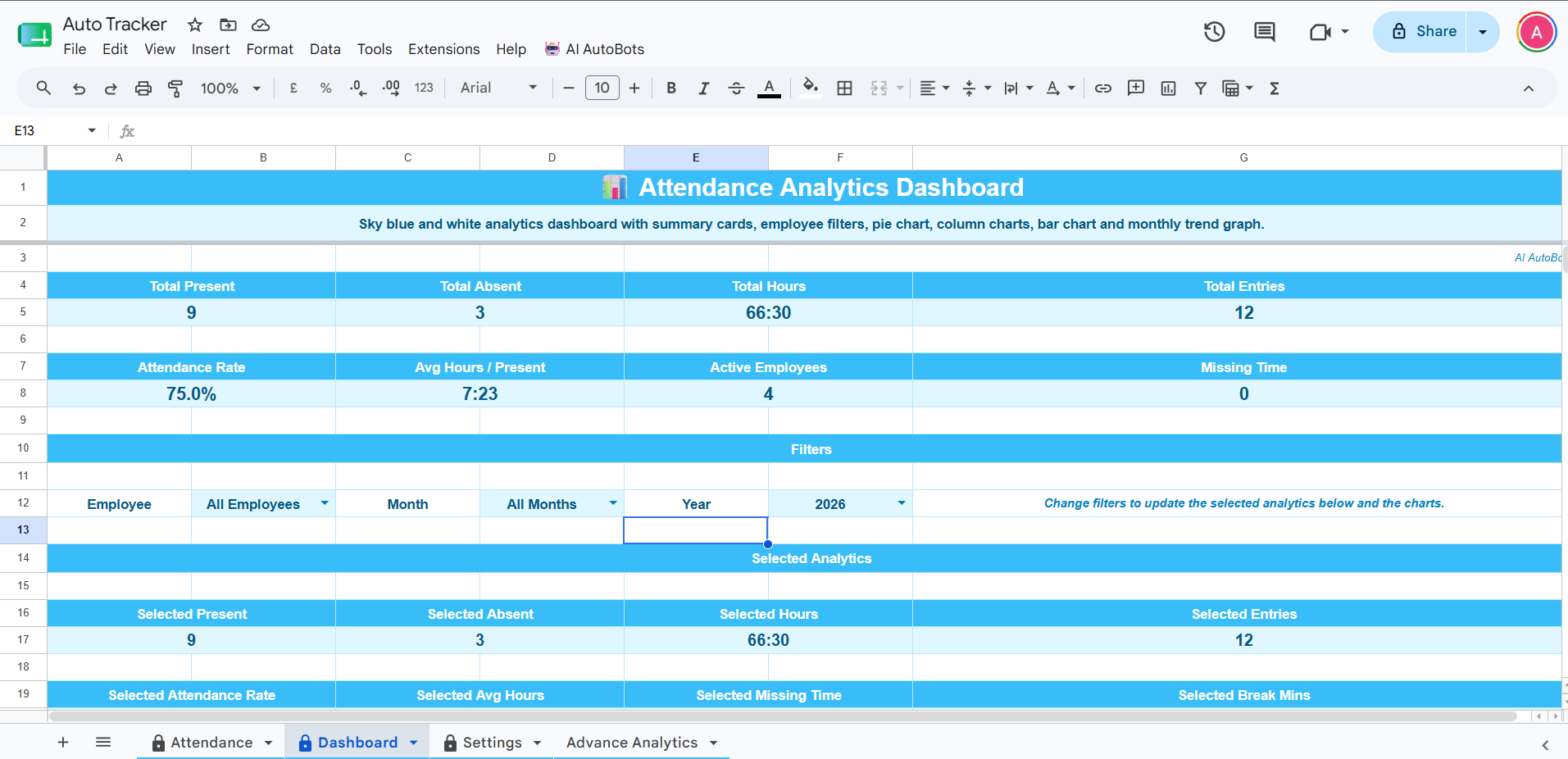Switch to the Attendance sheet tab
The image size is (1568, 759).
click(x=211, y=743)
